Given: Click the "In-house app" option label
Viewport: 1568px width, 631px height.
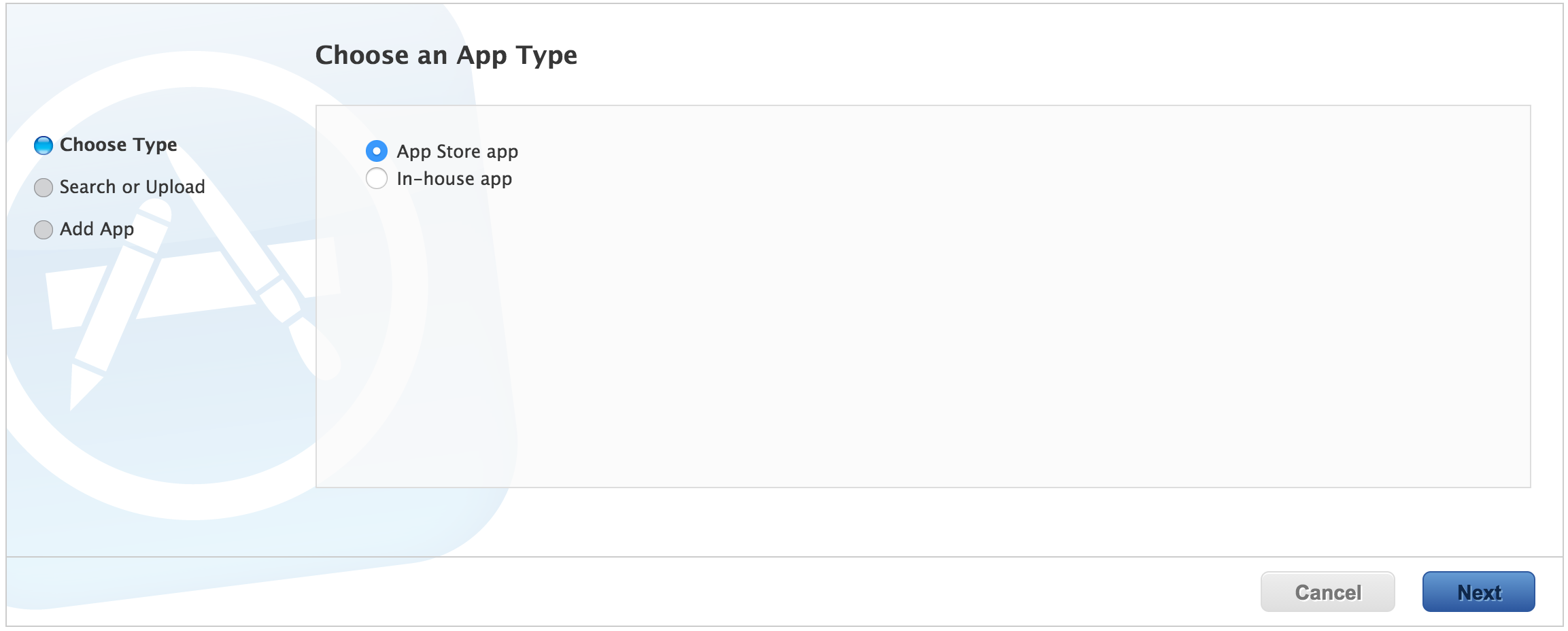Looking at the screenshot, I should click(454, 179).
